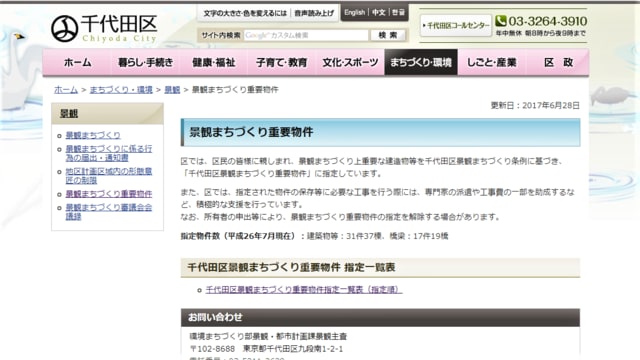Go to ホーム in breadcrumb
Viewport: 640px width, 360px height.
66,89
